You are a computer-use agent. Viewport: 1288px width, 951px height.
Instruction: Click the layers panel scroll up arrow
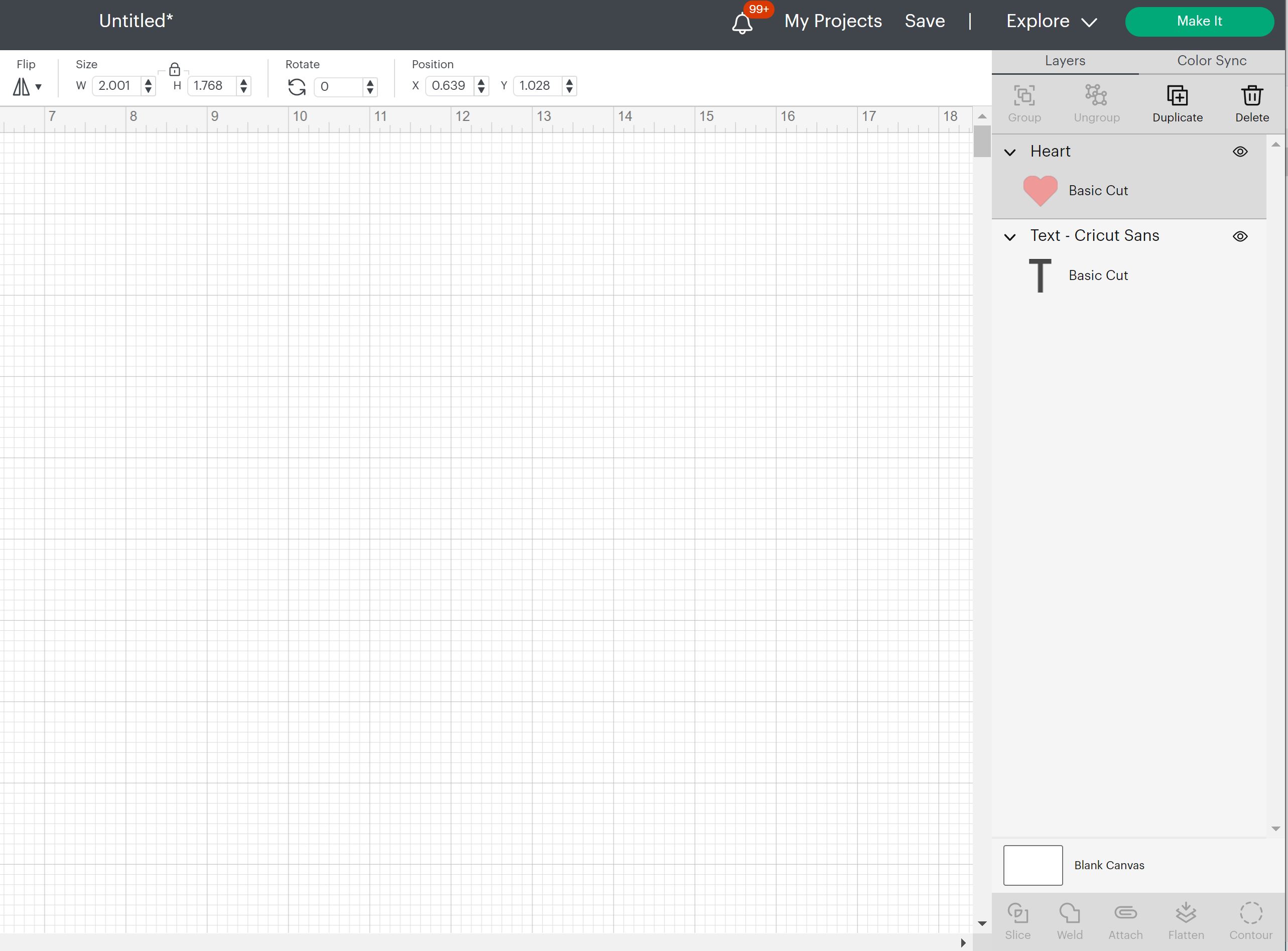point(1275,144)
